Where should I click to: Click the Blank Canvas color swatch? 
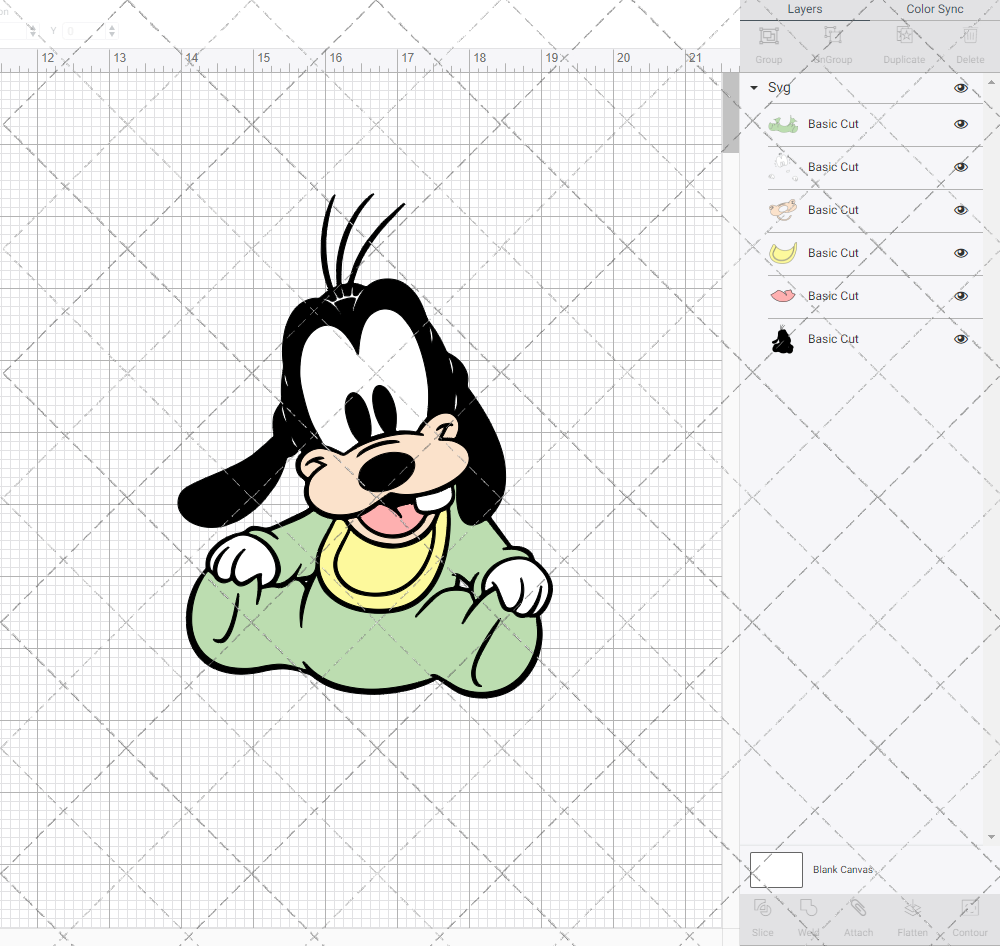coord(776,869)
